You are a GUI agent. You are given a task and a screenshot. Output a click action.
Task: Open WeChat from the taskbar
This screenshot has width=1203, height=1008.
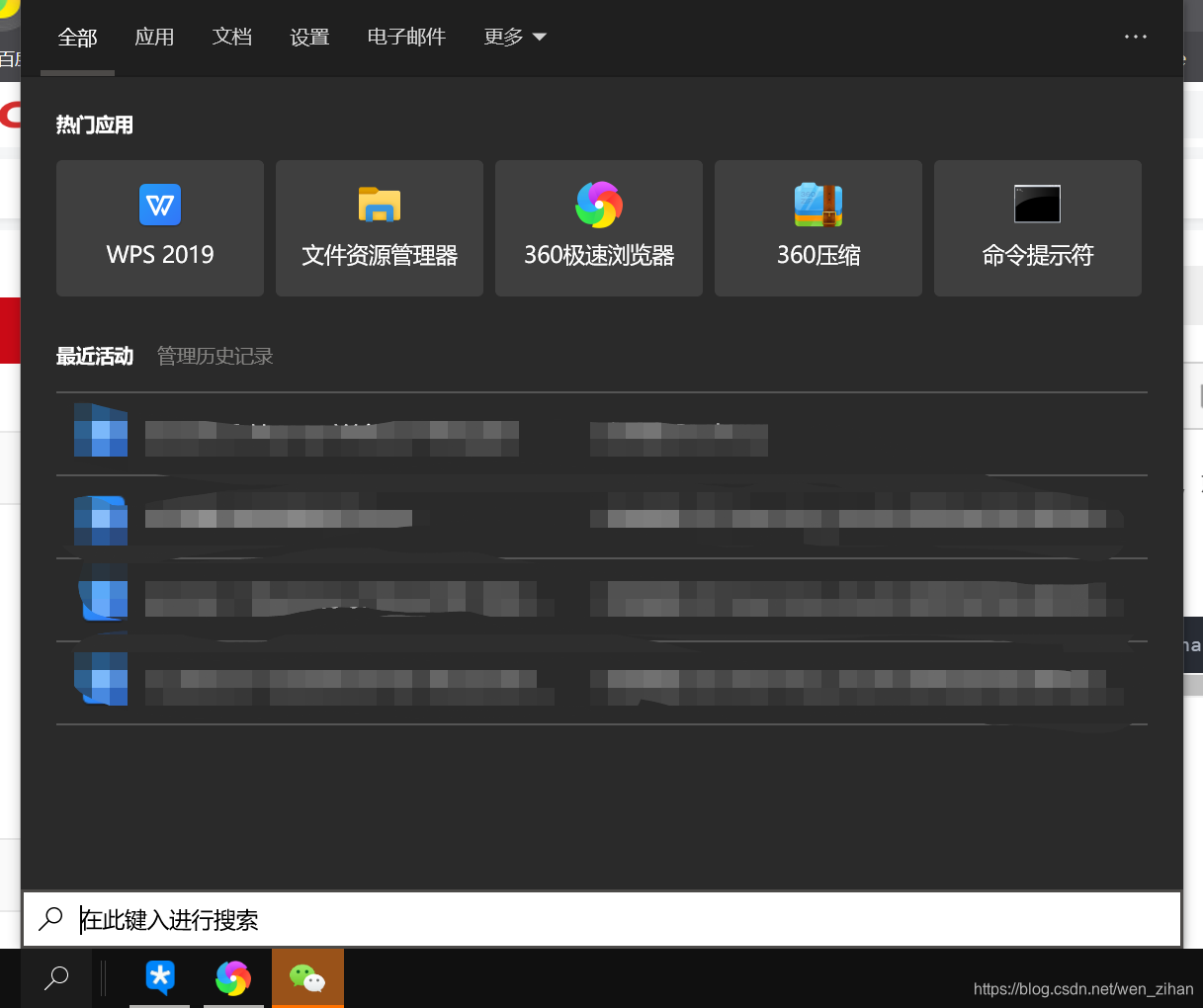pyautogui.click(x=307, y=978)
